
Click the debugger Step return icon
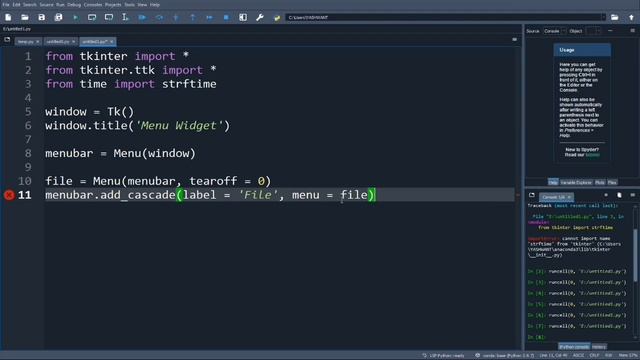[x=193, y=18]
